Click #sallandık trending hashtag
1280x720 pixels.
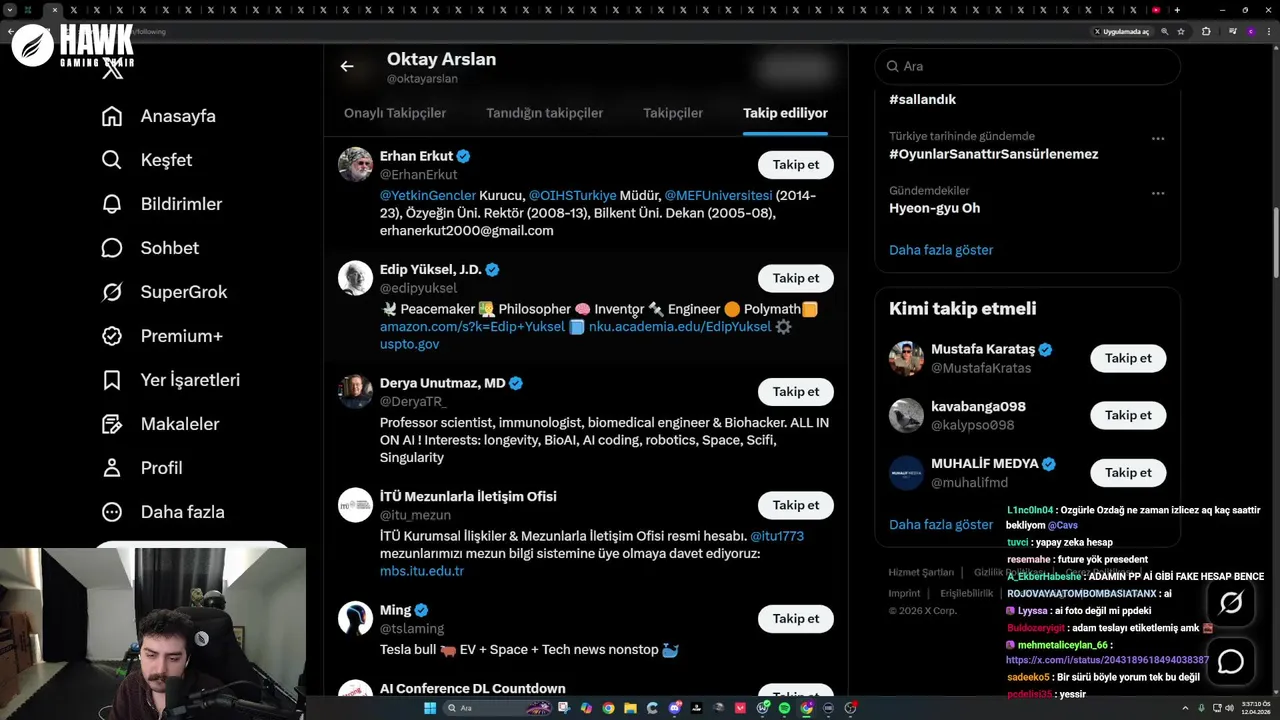(922, 100)
